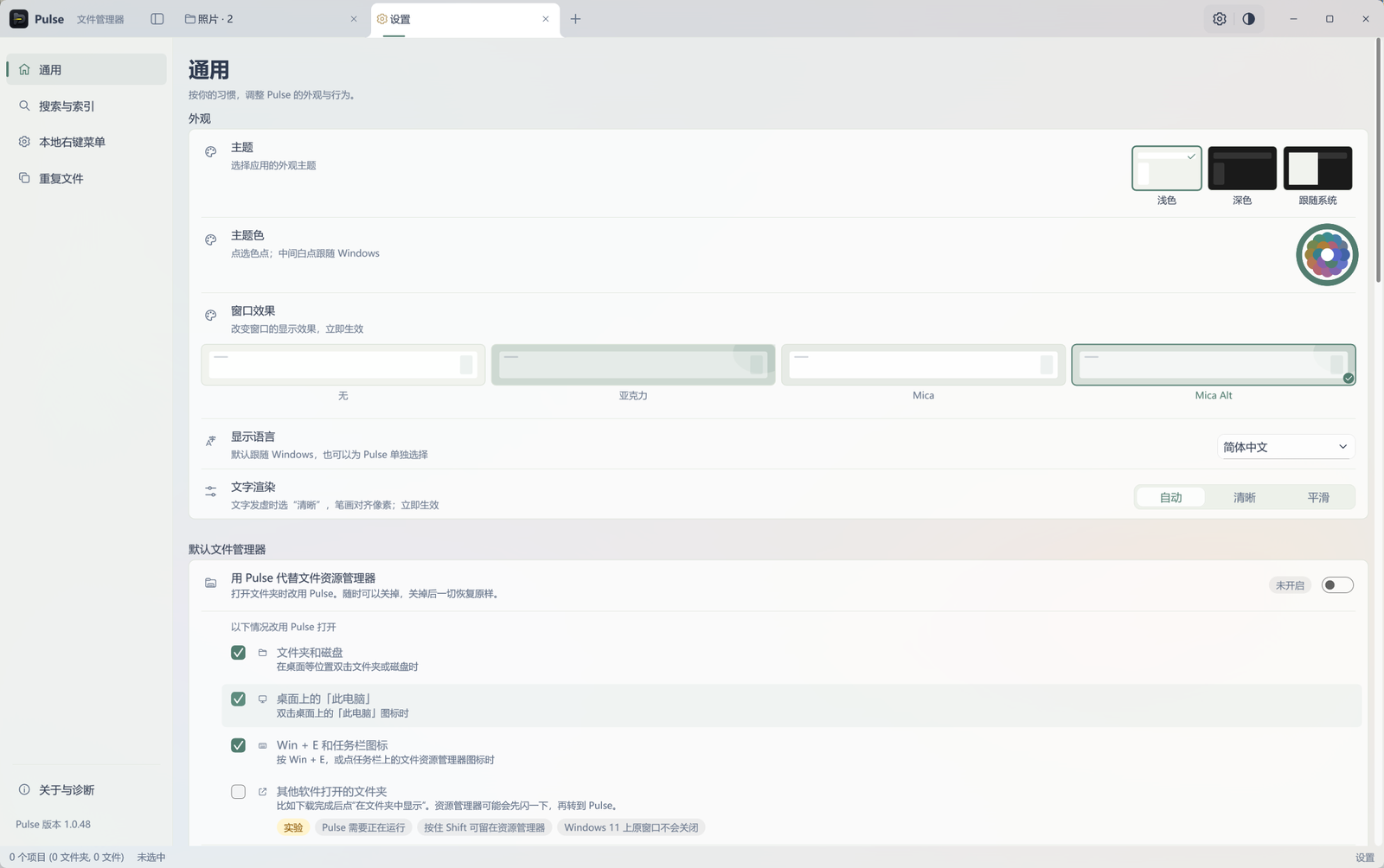Uncheck the 桌面上的「此电脑」 checkbox
Screen dimensions: 1384x868
(238, 699)
